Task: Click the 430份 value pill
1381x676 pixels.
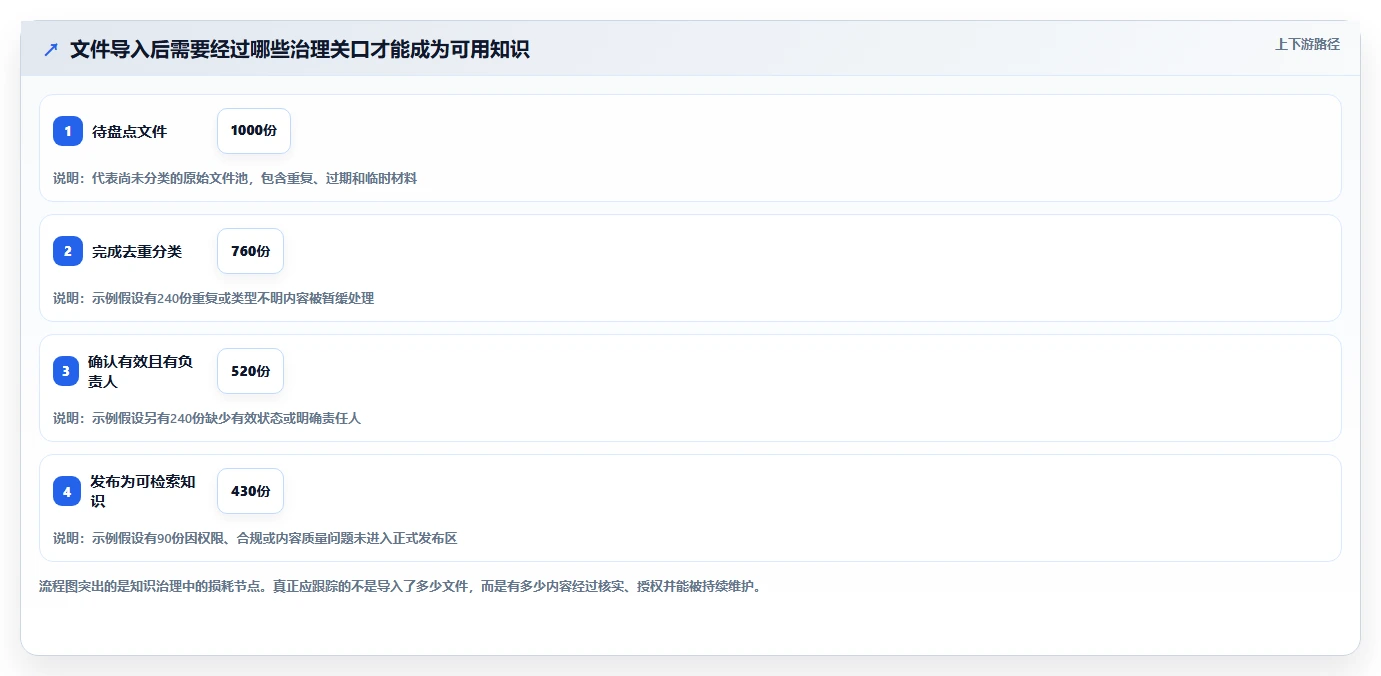Action: (x=250, y=491)
